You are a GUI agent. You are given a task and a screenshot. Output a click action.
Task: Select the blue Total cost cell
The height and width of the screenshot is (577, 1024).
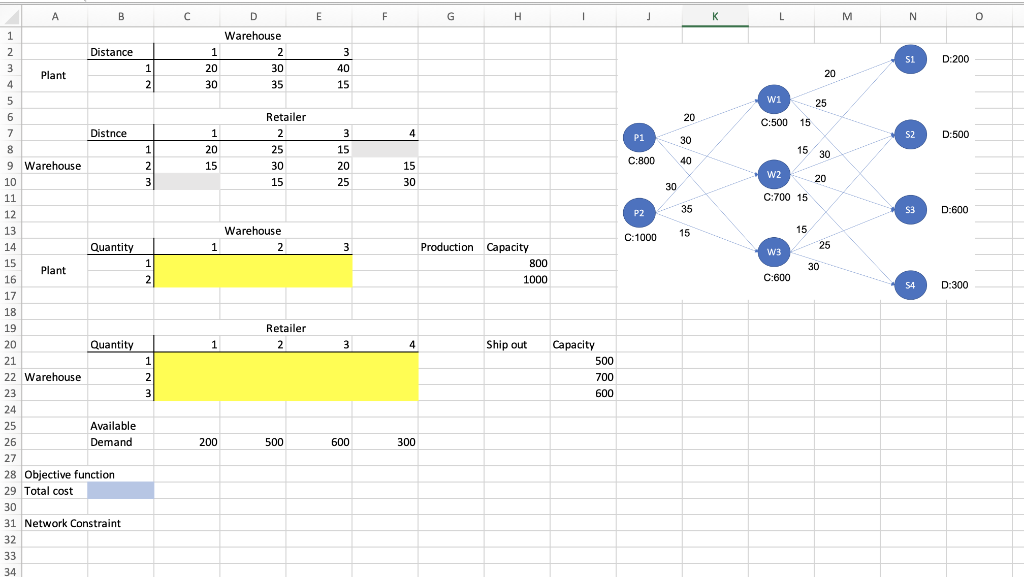pyautogui.click(x=119, y=490)
